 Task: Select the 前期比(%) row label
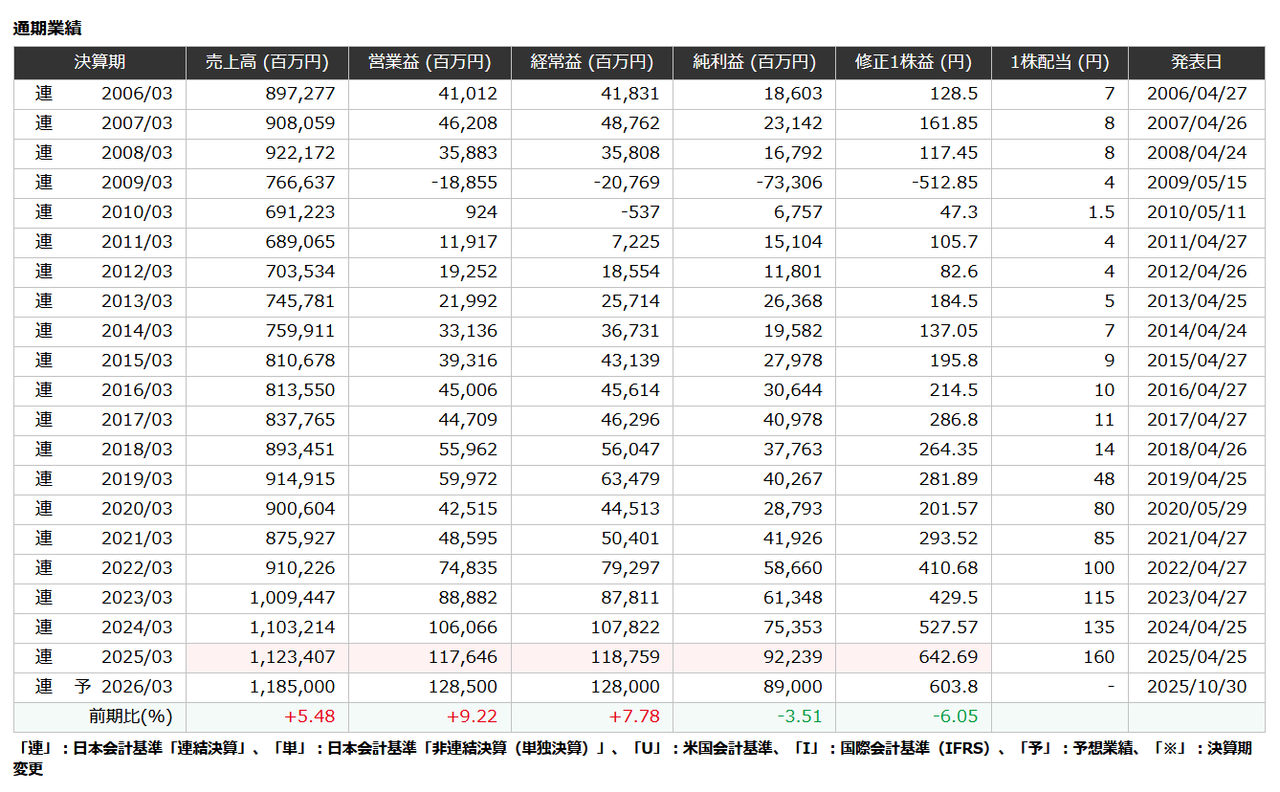131,717
